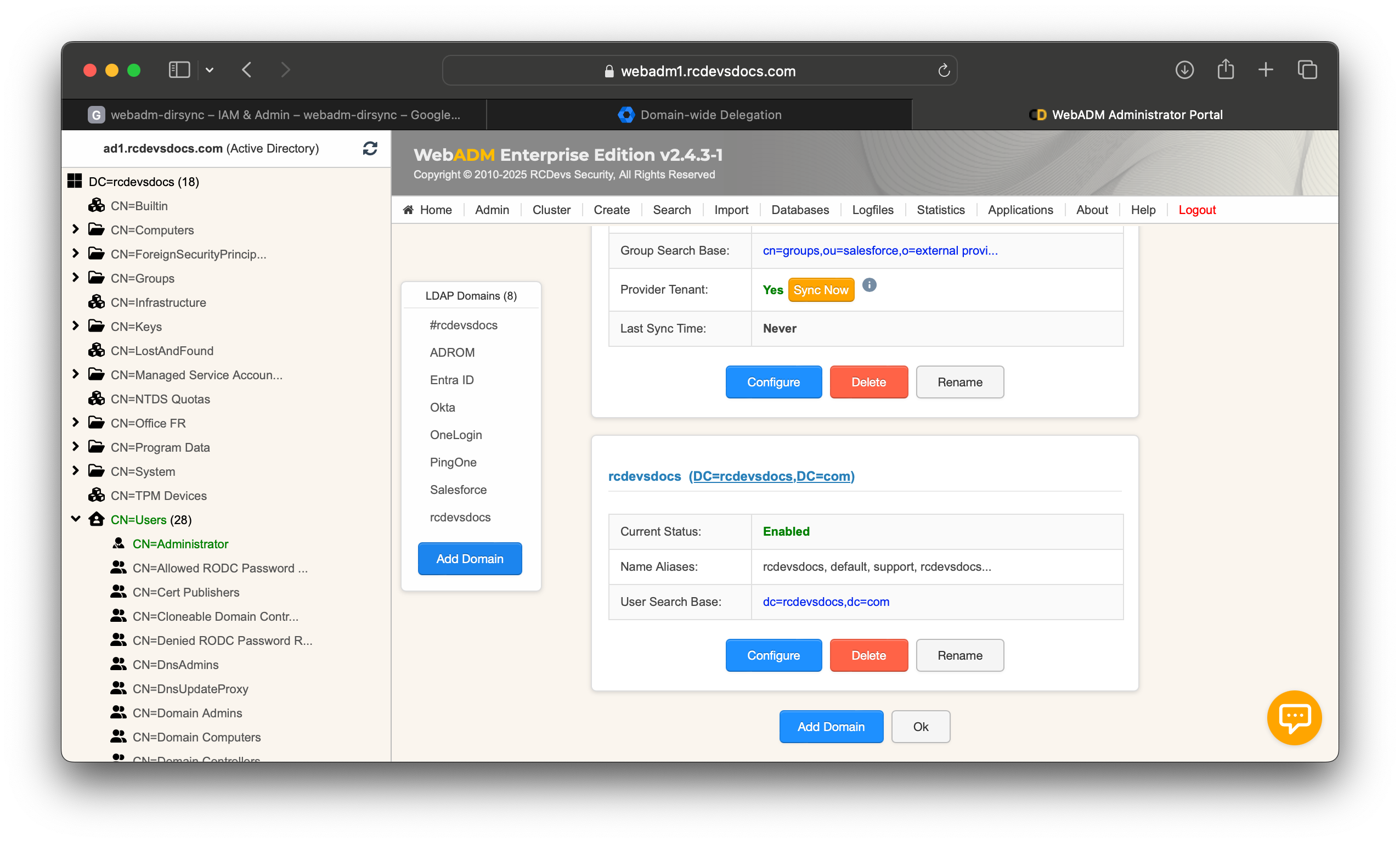Switch to Domain-wide Delegation browser tab

699,115
